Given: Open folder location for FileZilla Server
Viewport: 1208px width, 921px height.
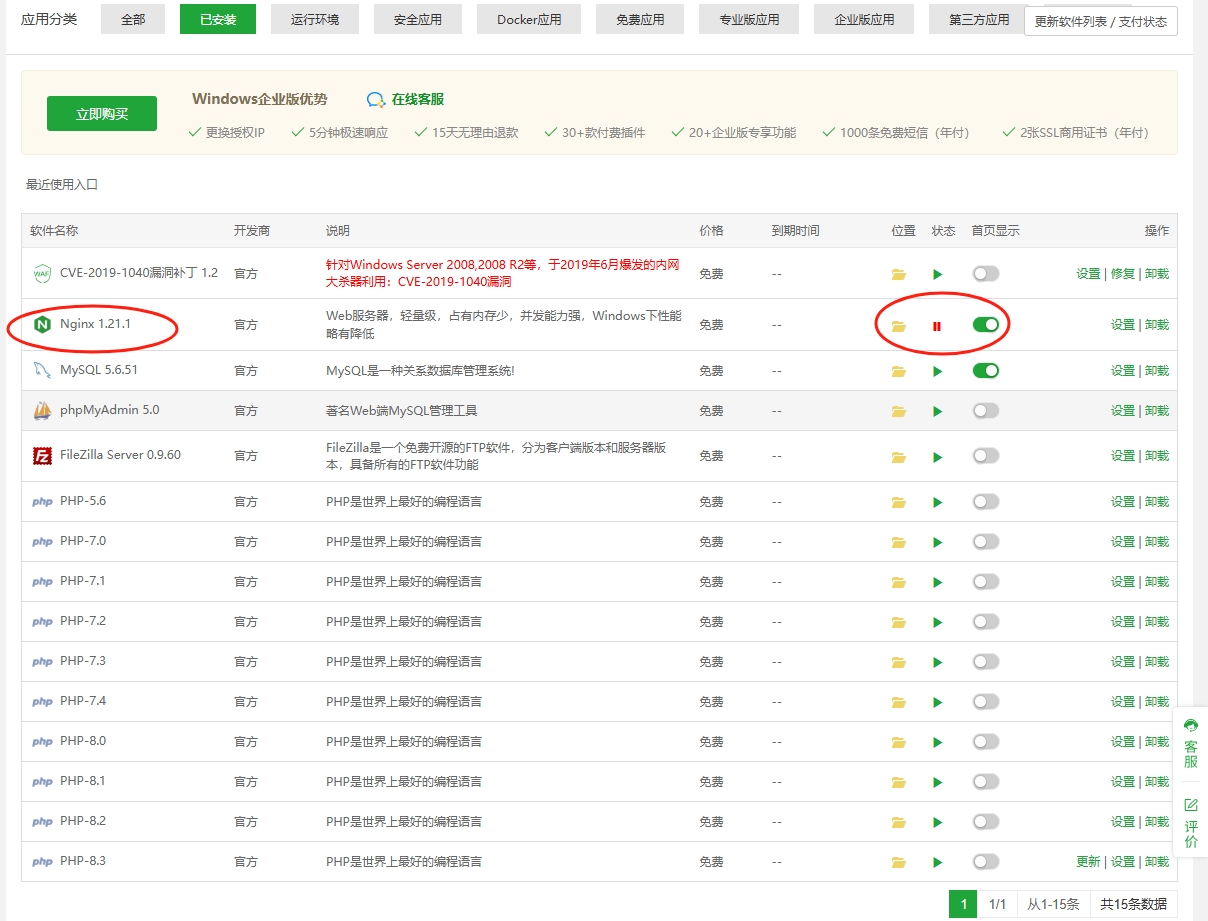Looking at the screenshot, I should point(899,457).
